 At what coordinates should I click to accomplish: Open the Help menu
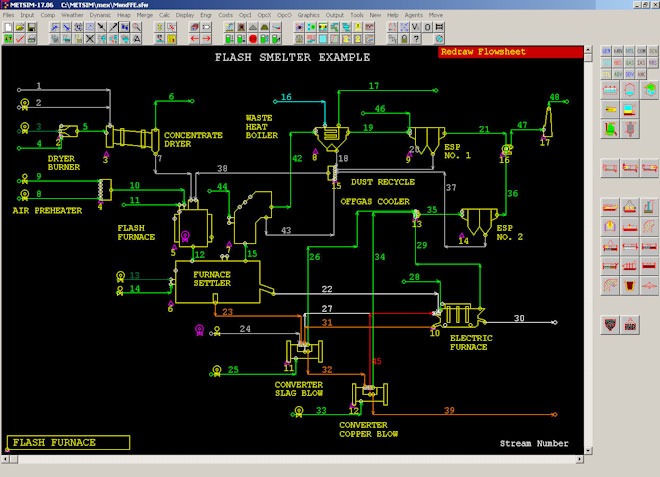(x=393, y=15)
